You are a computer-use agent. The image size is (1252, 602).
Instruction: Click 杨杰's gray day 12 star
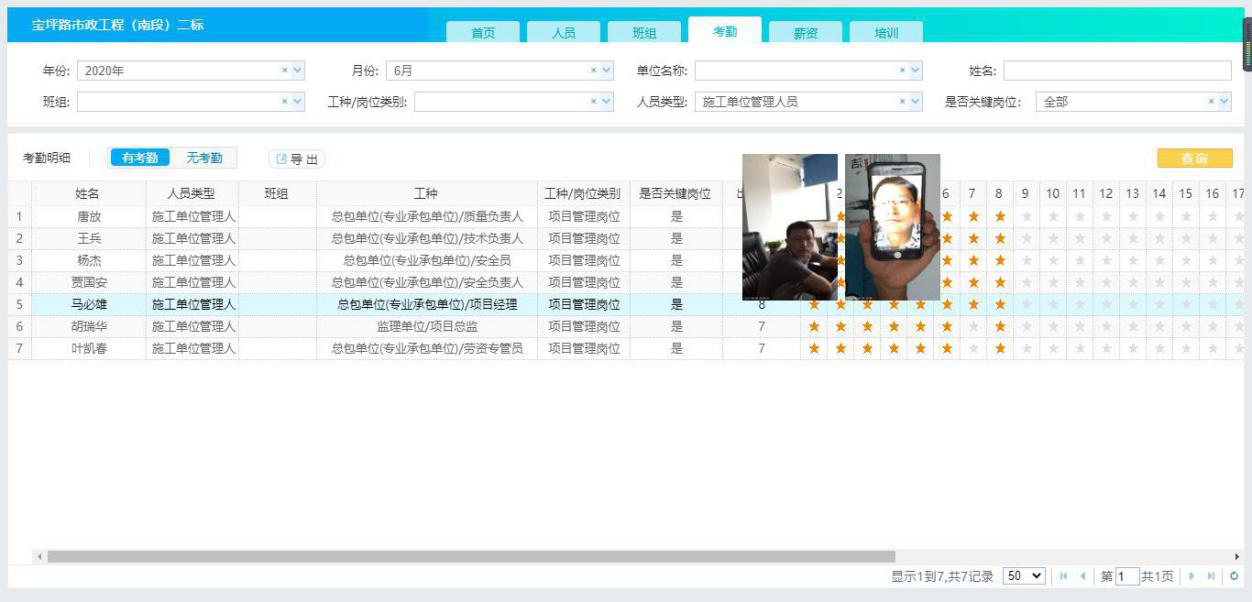point(1105,260)
